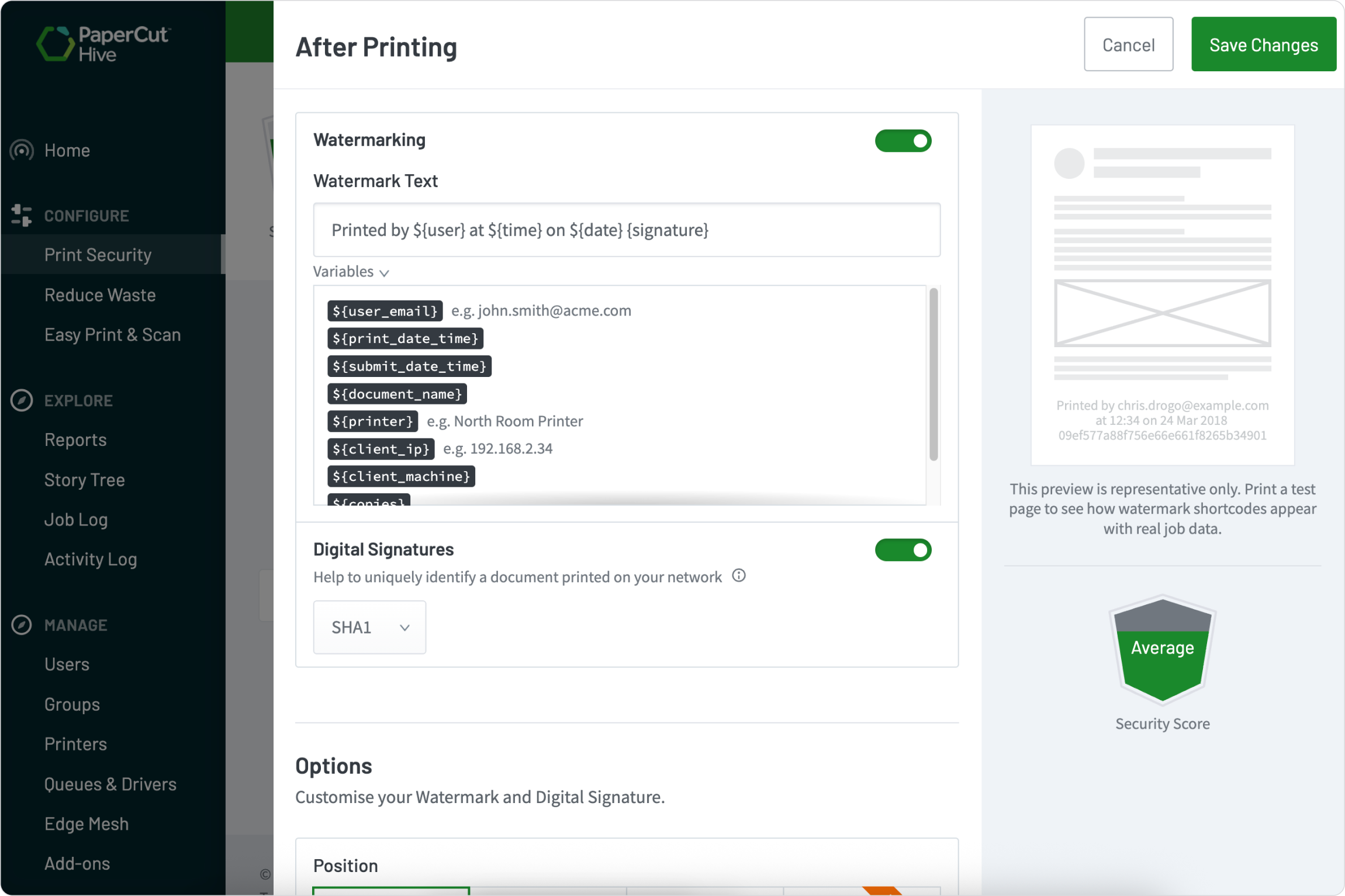Image resolution: width=1345 pixels, height=896 pixels.
Task: Click the info icon beside Digital Signatures description
Action: pos(739,576)
